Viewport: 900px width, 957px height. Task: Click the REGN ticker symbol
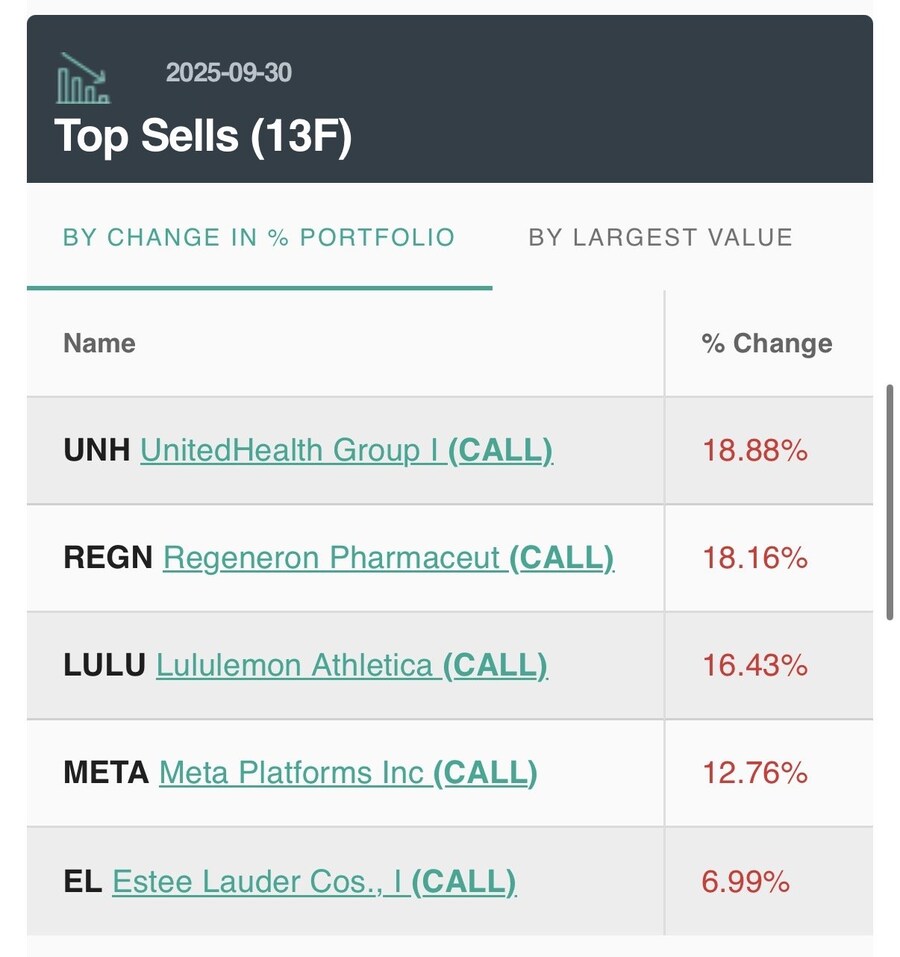point(108,558)
